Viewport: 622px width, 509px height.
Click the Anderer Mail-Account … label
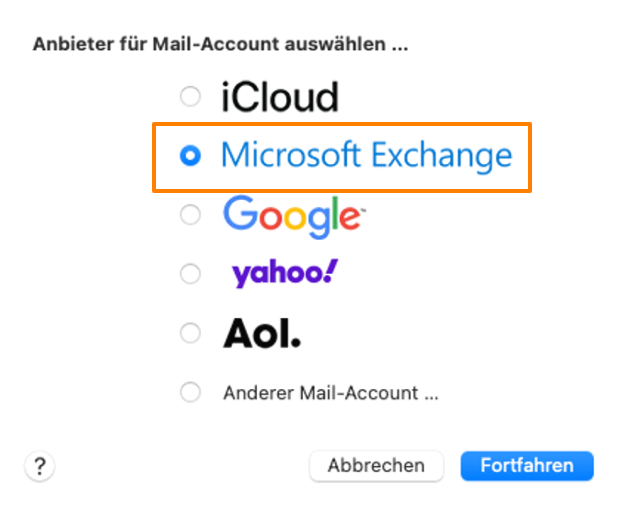tap(331, 393)
